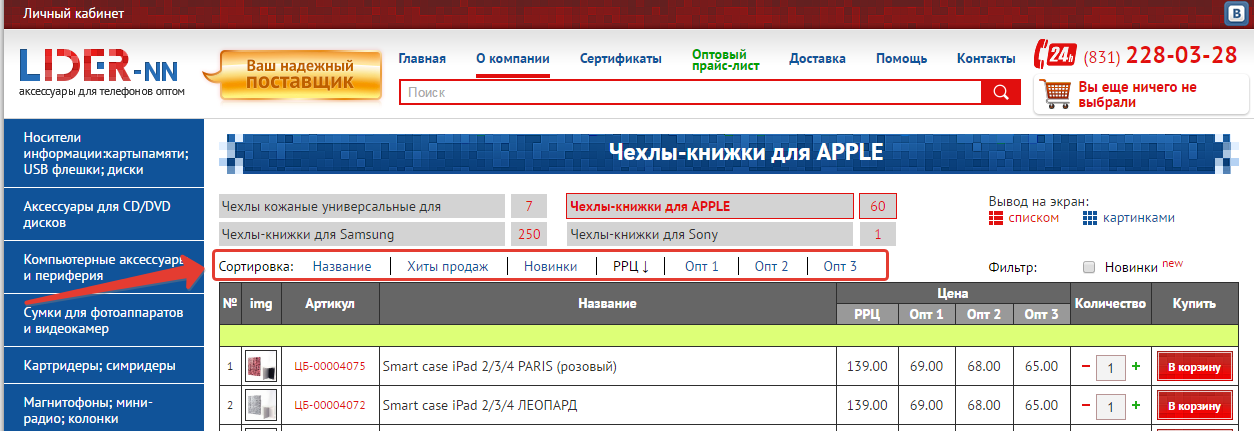Decrease quantity for Smart case PARIS row
The image size is (1254, 431).
(1086, 367)
